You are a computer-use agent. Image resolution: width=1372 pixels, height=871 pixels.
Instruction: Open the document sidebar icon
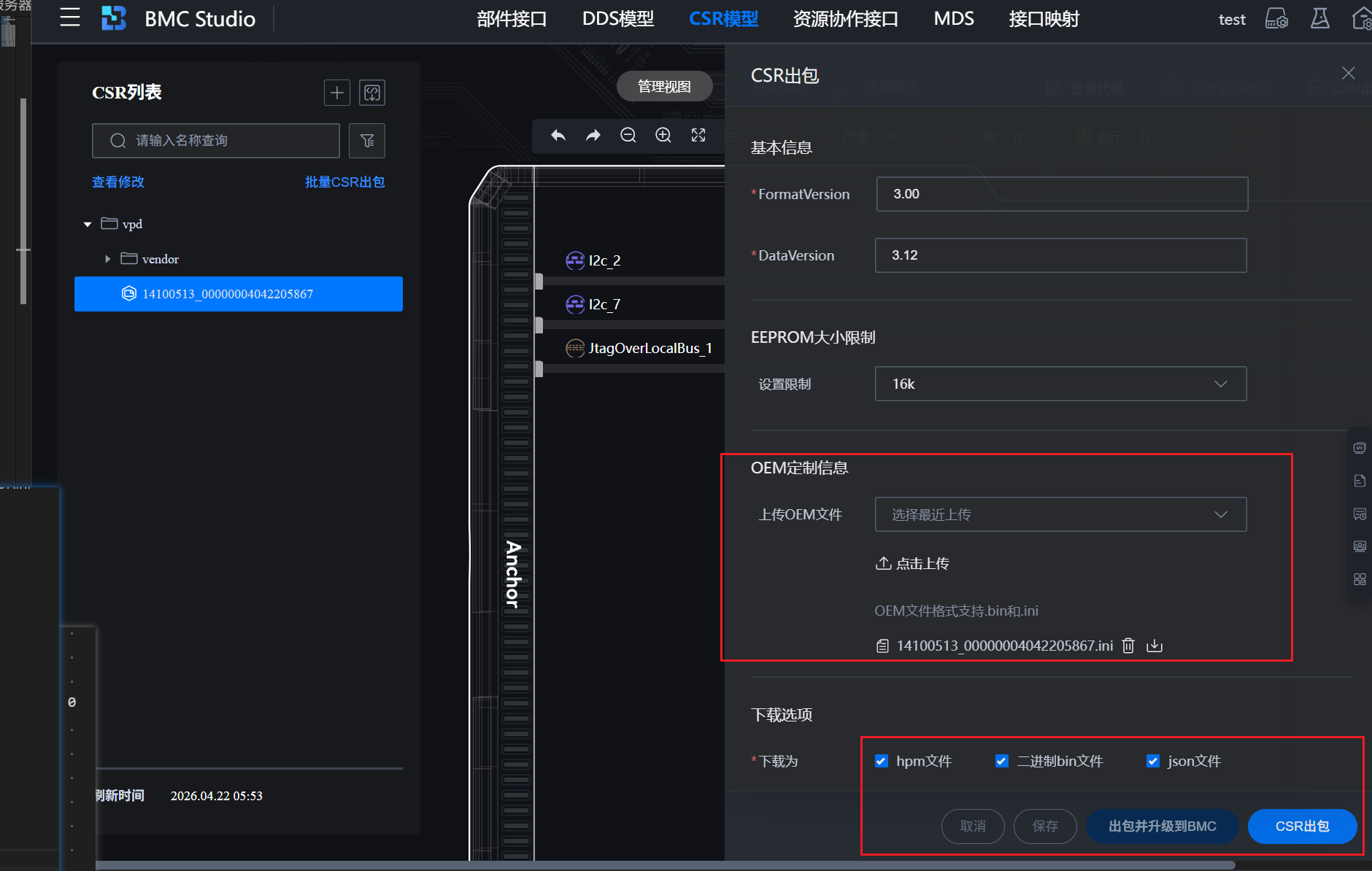point(1360,481)
